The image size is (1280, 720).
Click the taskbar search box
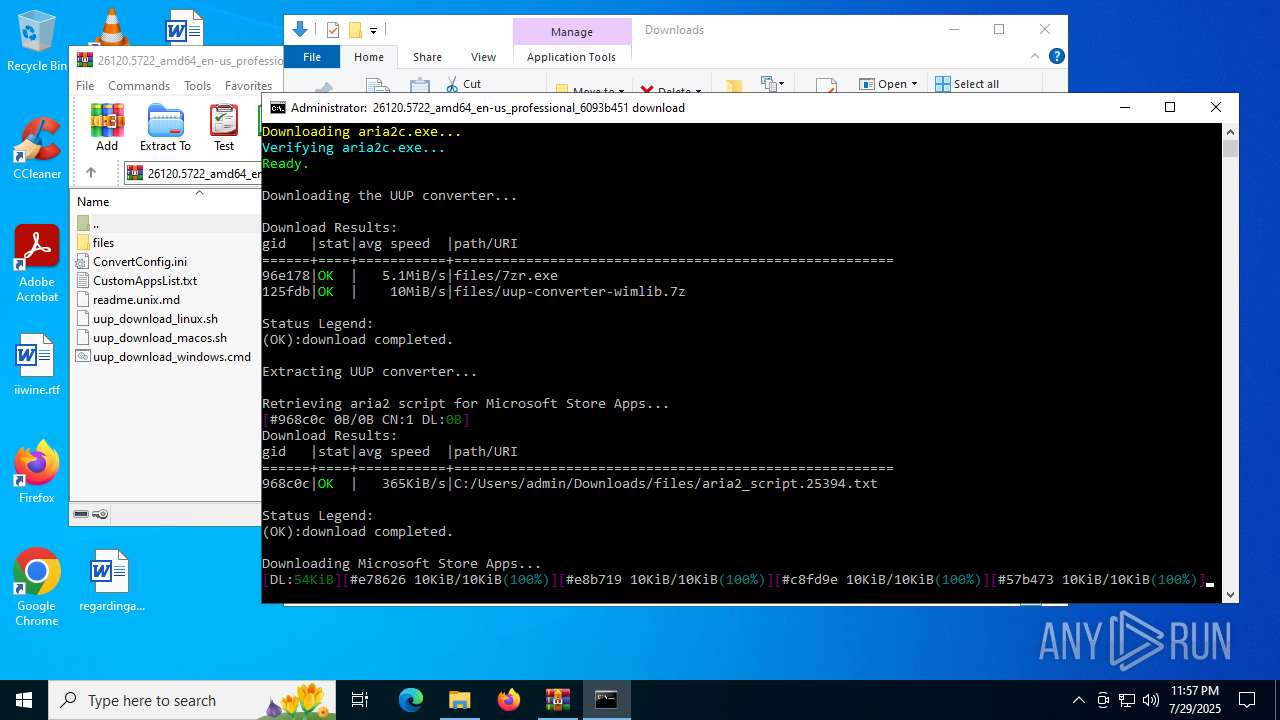[x=192, y=700]
